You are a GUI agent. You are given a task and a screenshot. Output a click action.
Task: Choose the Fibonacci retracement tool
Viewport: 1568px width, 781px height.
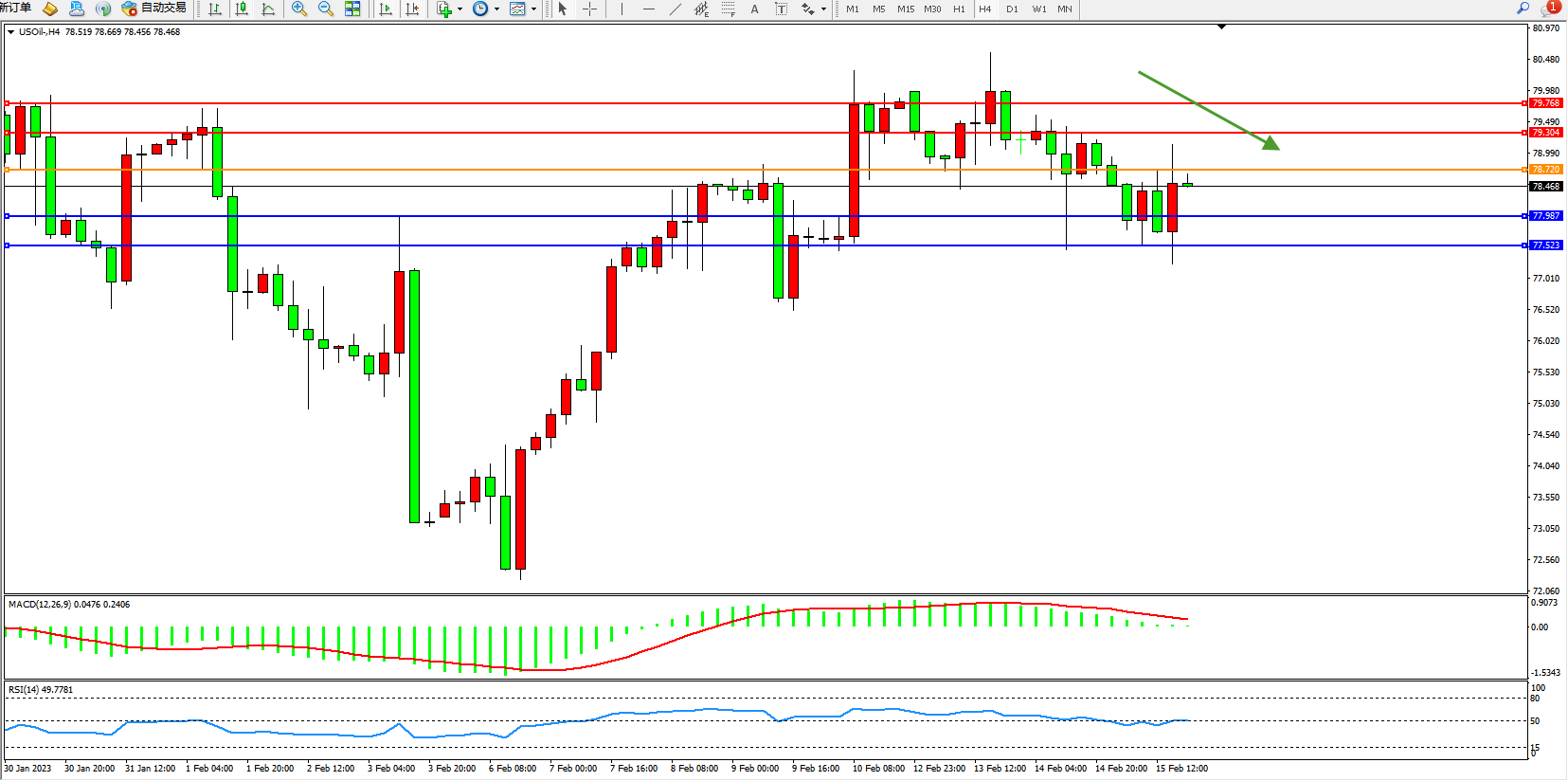(728, 9)
